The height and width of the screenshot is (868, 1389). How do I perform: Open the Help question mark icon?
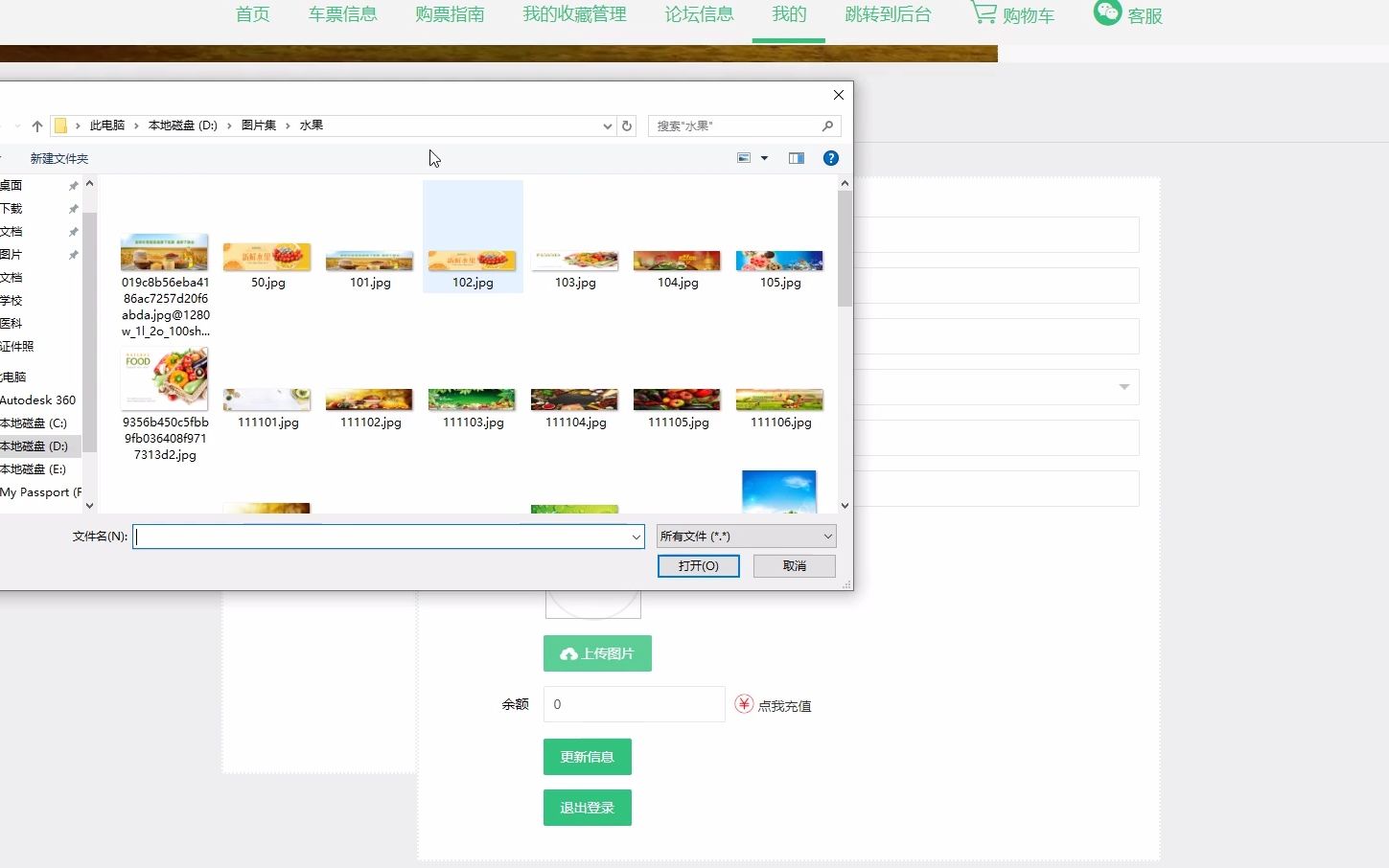[x=830, y=157]
